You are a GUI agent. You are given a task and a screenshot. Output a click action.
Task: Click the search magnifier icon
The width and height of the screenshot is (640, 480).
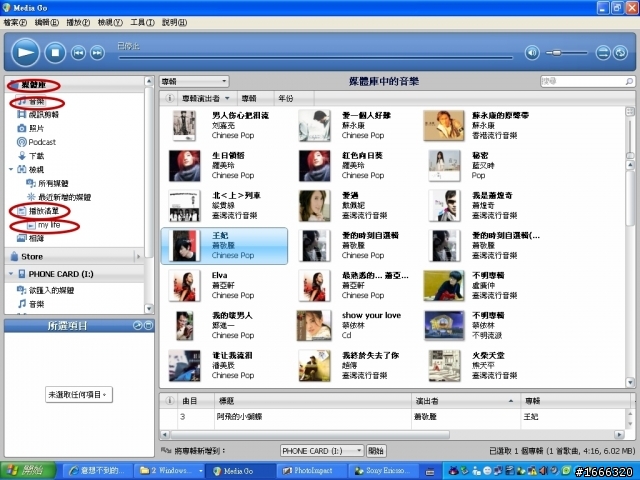[629, 82]
